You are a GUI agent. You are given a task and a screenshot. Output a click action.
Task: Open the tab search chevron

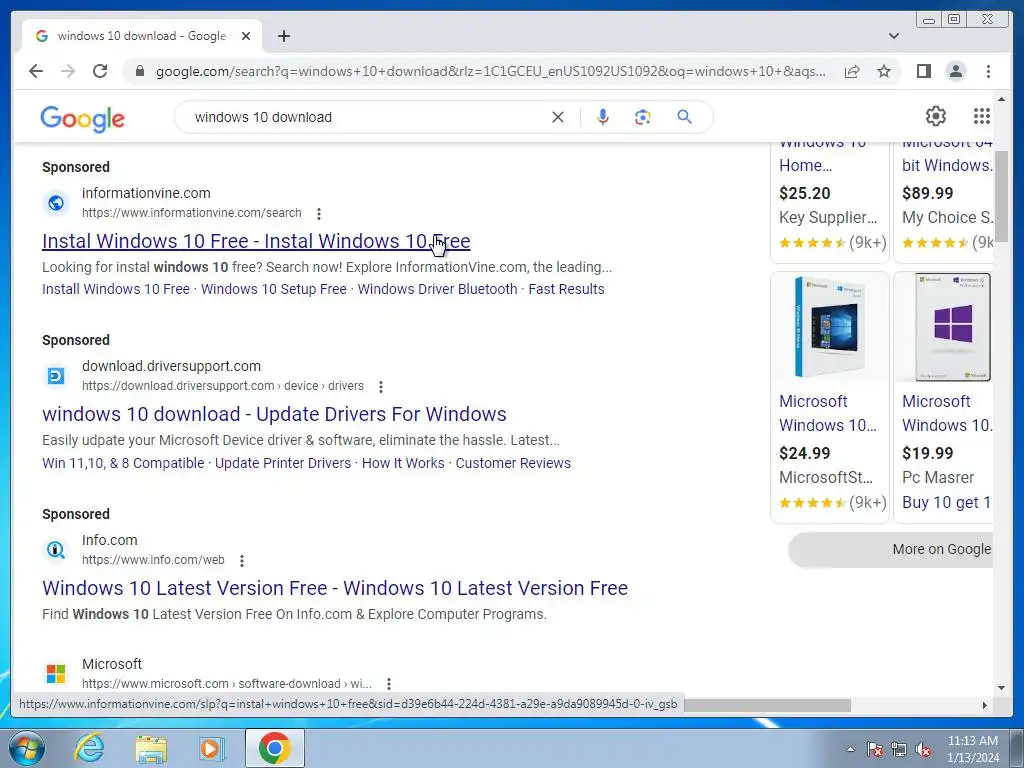point(894,36)
